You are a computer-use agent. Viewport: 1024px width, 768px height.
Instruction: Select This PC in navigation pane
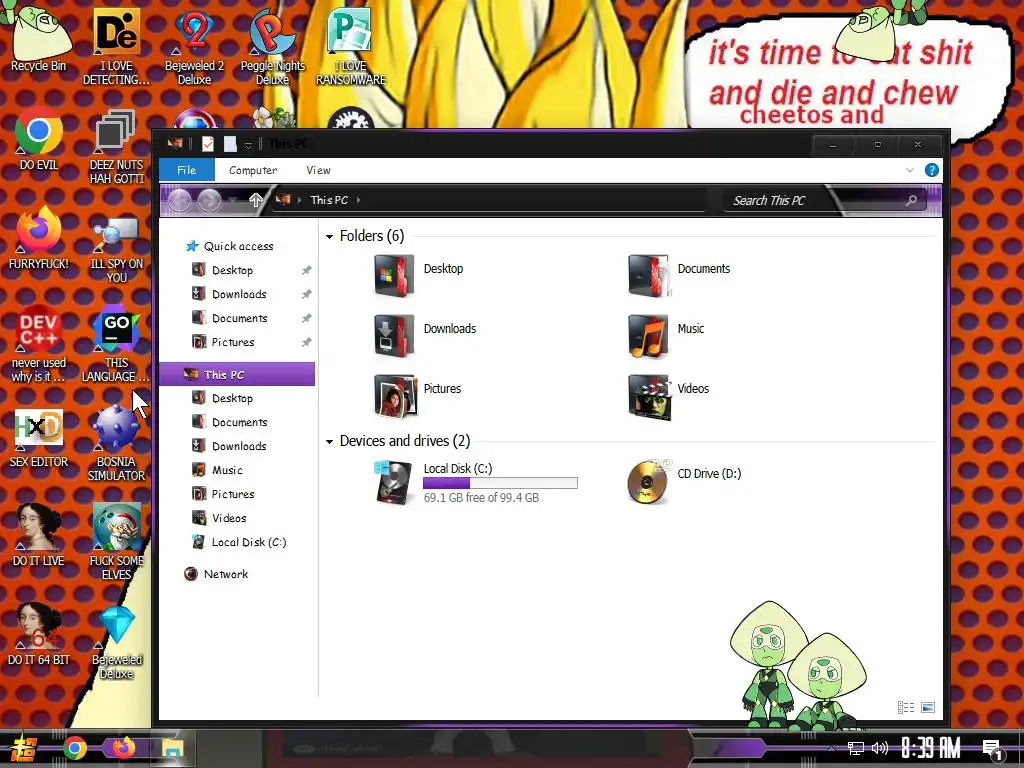click(x=238, y=374)
